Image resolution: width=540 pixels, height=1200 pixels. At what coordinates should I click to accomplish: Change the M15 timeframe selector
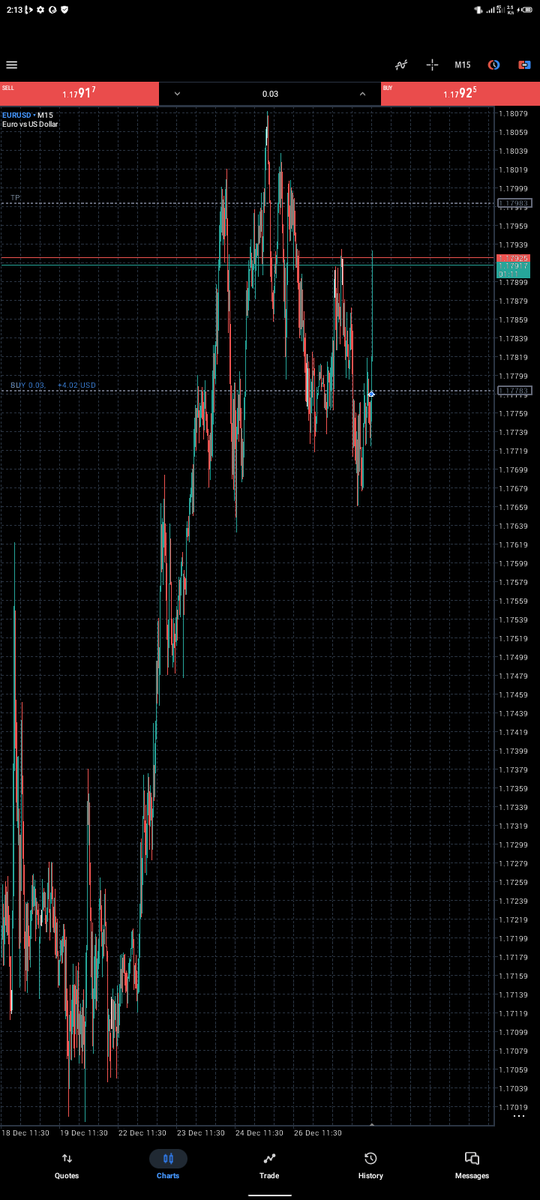point(463,65)
